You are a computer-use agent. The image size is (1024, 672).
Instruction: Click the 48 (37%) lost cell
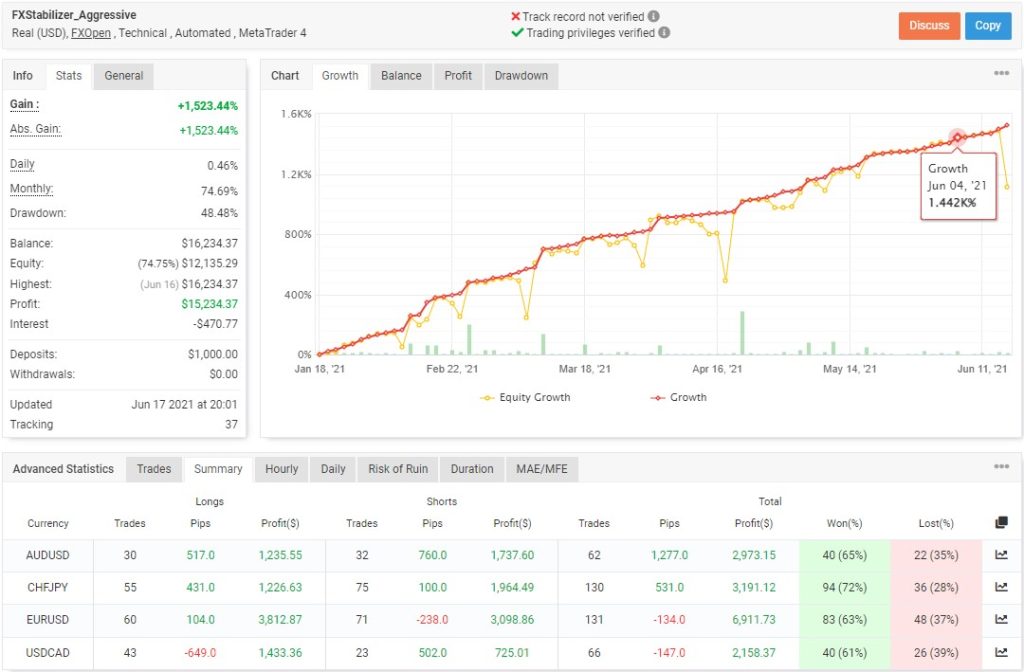click(x=936, y=619)
